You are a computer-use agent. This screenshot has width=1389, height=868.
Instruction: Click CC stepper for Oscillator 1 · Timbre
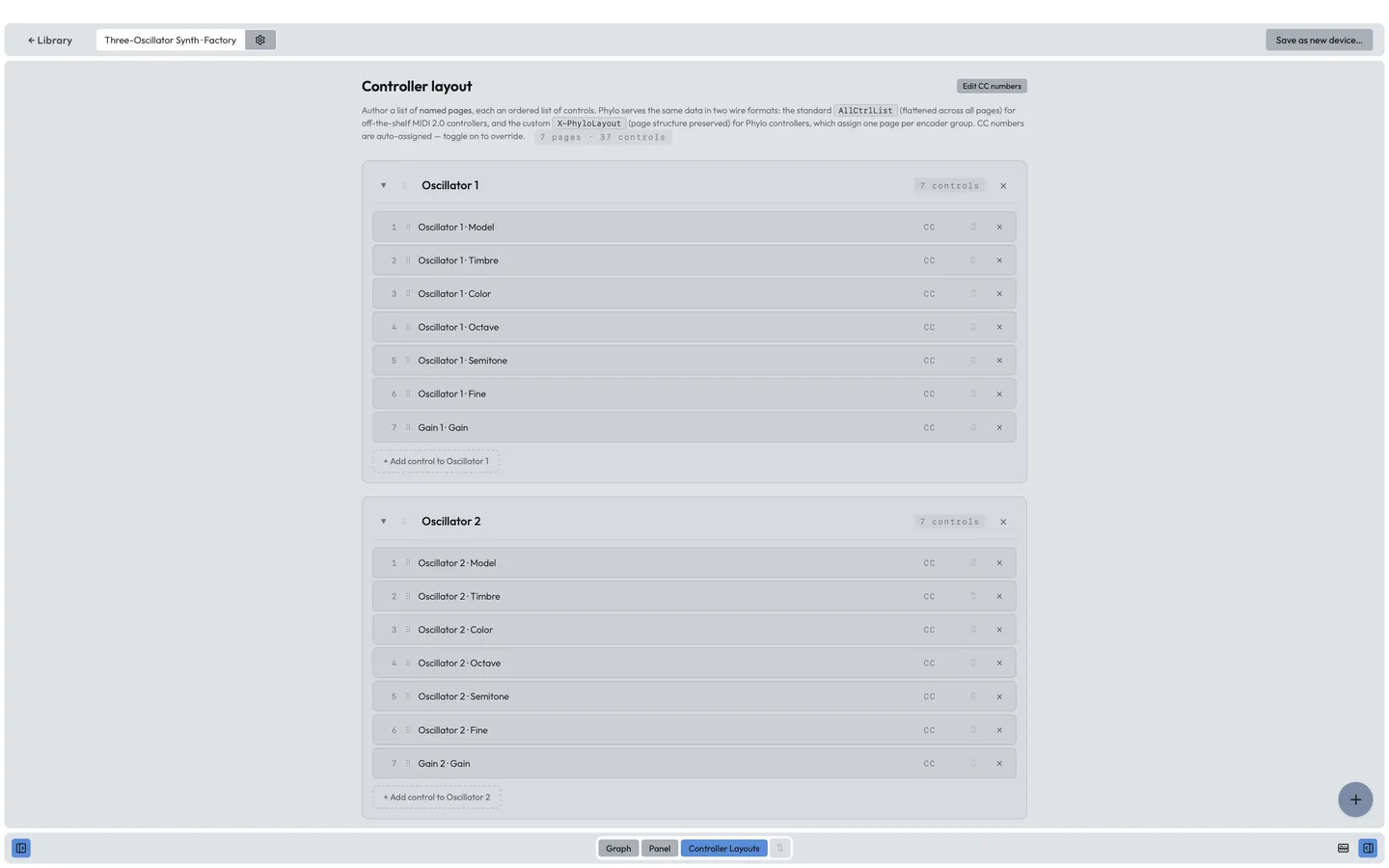tap(973, 260)
